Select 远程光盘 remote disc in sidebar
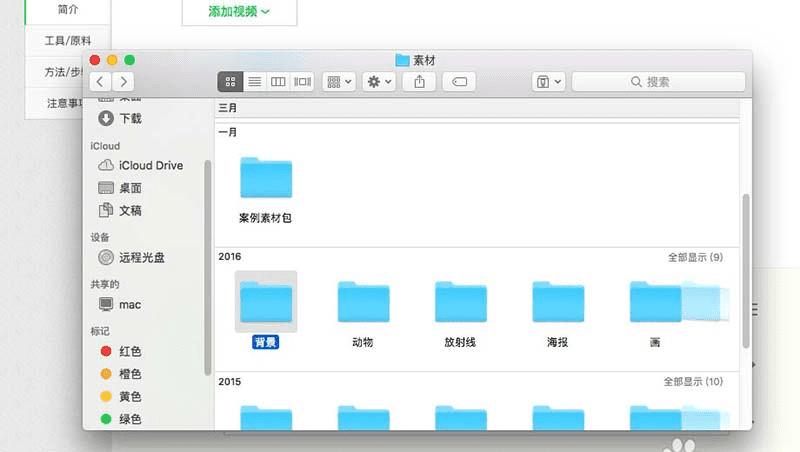The height and width of the screenshot is (452, 800). 132,258
